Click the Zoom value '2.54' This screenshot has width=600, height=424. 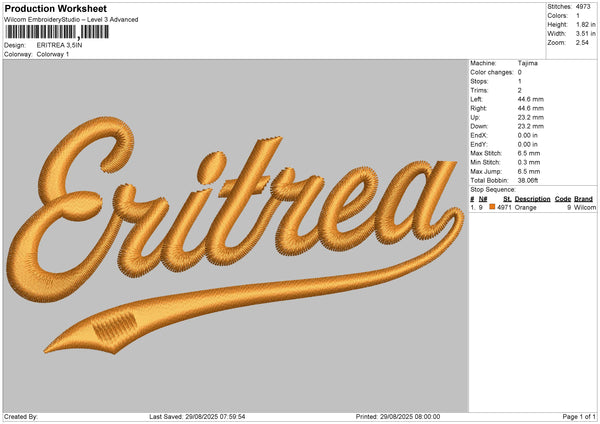(x=582, y=42)
